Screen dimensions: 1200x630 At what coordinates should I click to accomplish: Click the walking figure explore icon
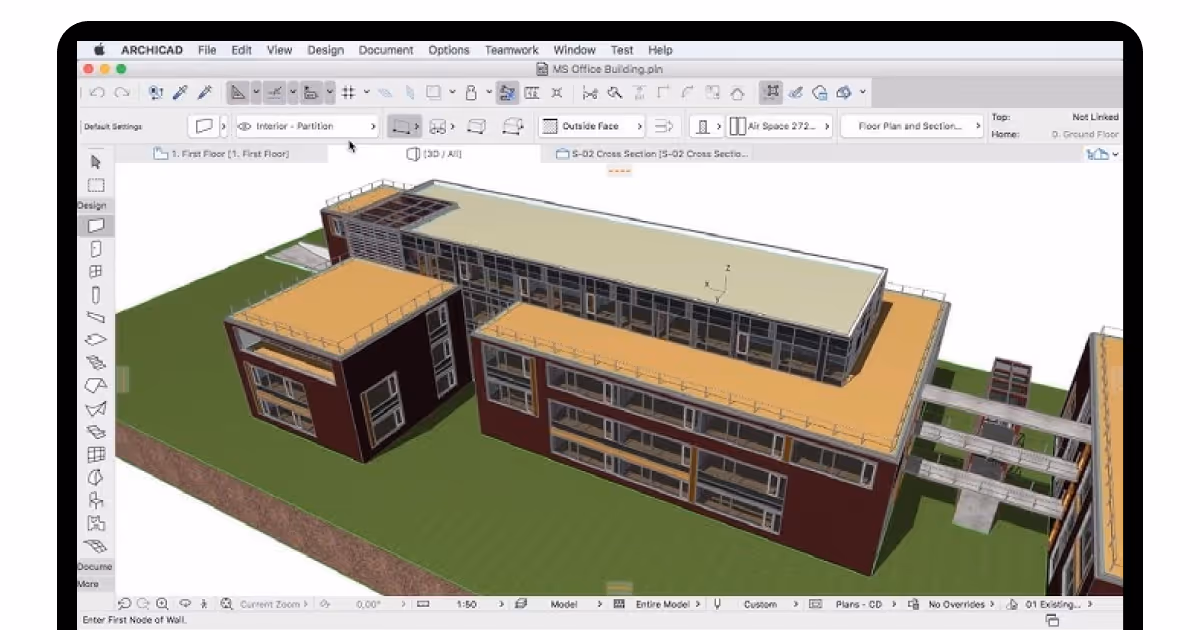pos(205,604)
